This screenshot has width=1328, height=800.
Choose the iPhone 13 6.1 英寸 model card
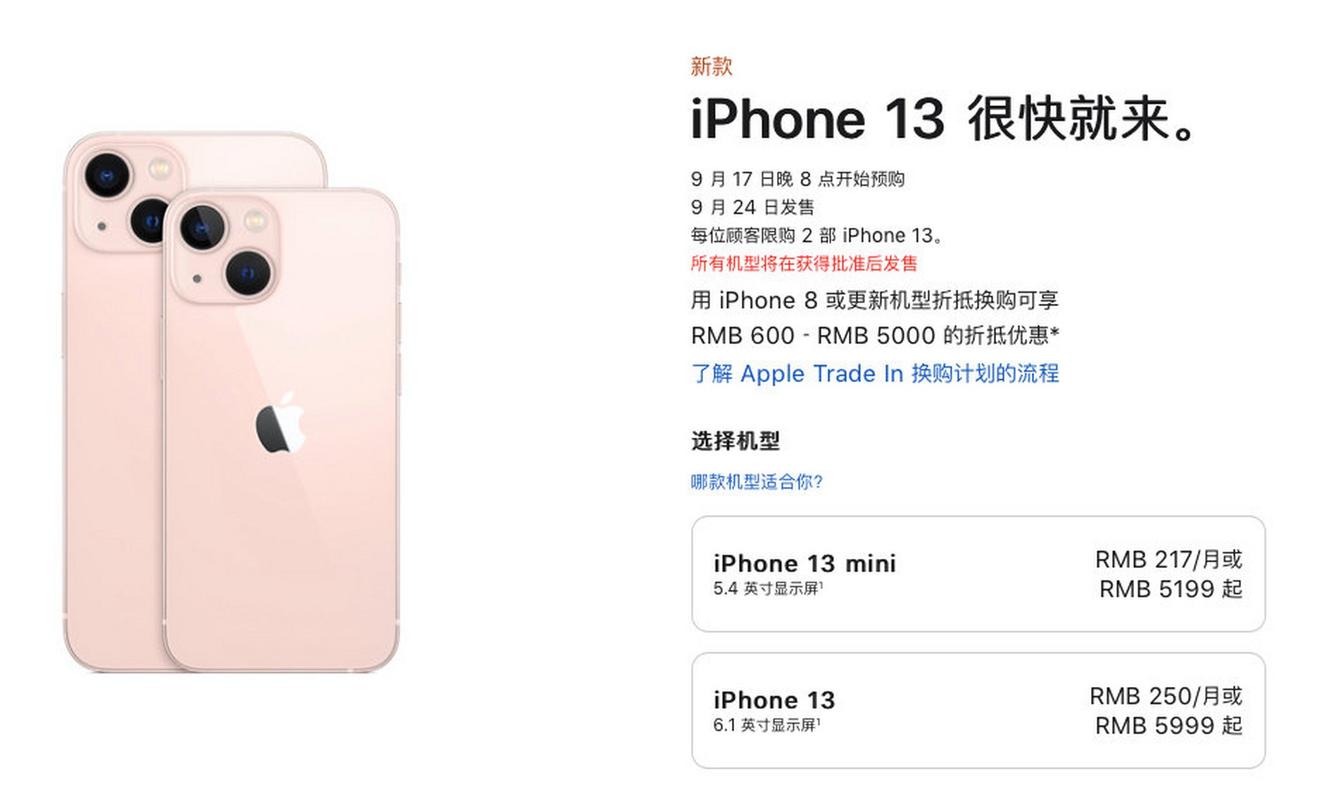click(978, 711)
